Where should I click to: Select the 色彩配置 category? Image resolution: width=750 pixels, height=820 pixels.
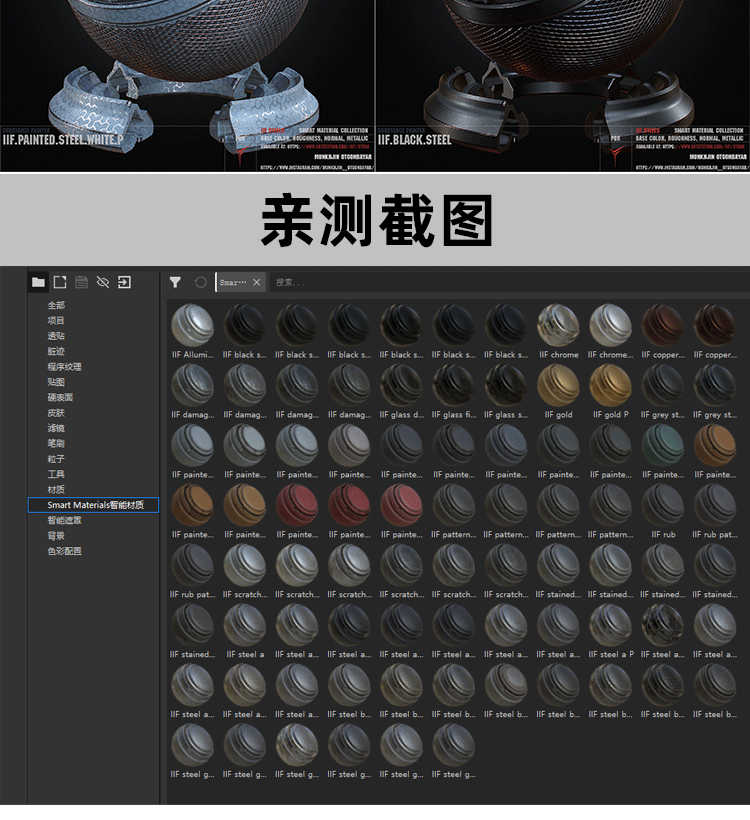[x=64, y=551]
